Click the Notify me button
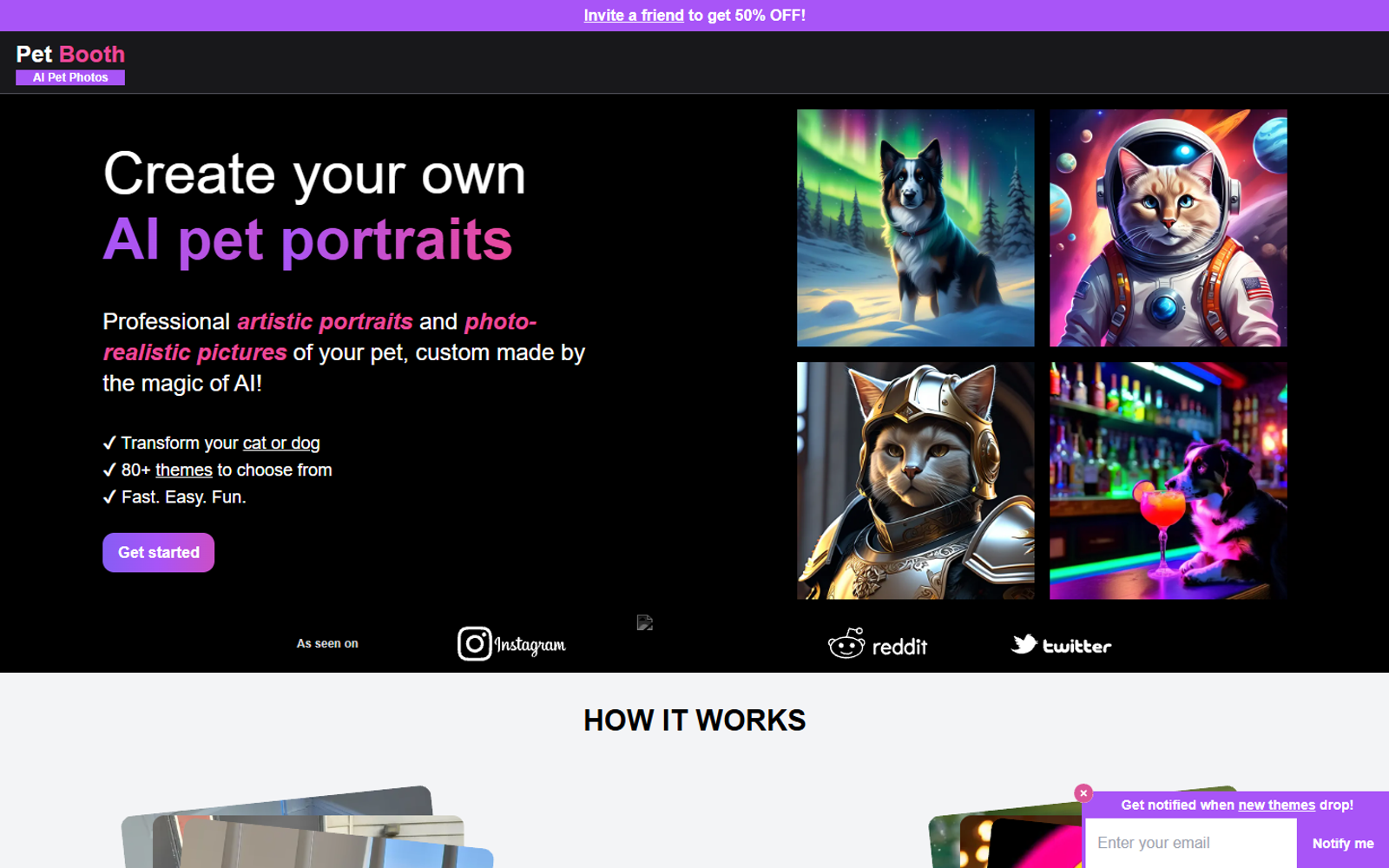This screenshot has width=1389, height=868. click(x=1342, y=843)
